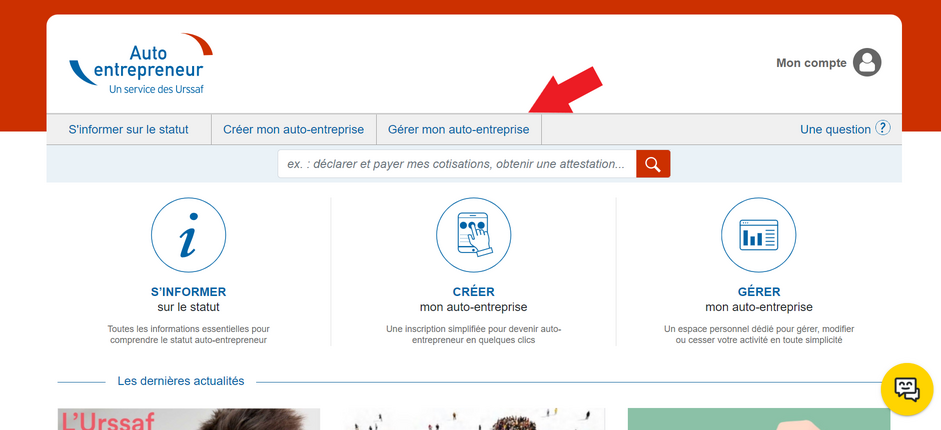Select the S'informer information circle icon

point(188,235)
